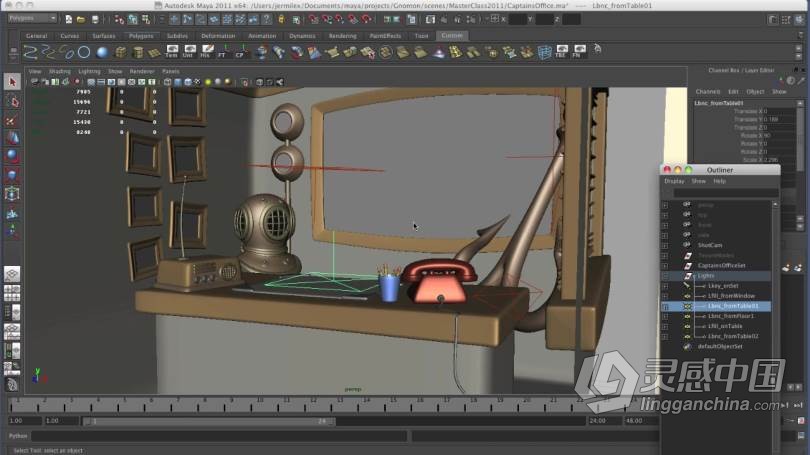Click the 'CP' center pivot shelf button
This screenshot has height=455, width=810.
(x=240, y=52)
